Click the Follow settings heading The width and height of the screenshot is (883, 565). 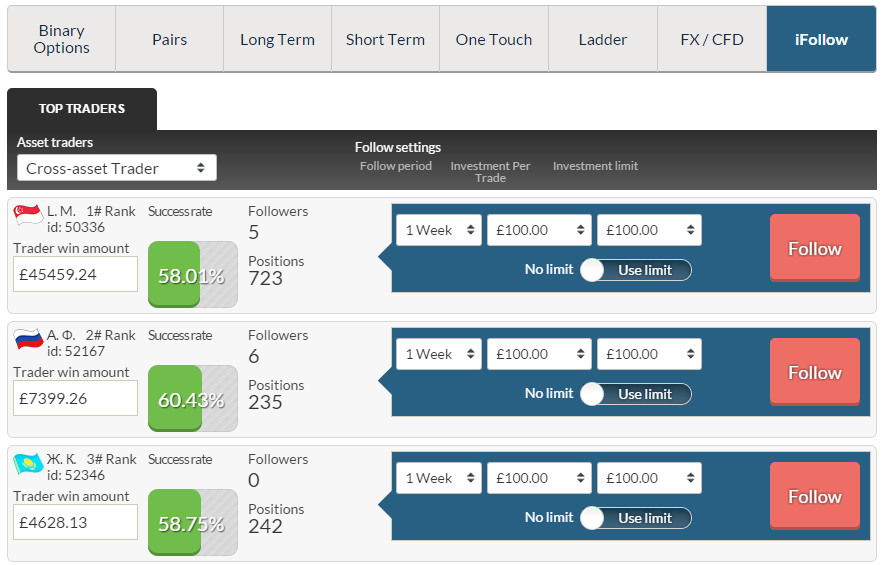[398, 147]
